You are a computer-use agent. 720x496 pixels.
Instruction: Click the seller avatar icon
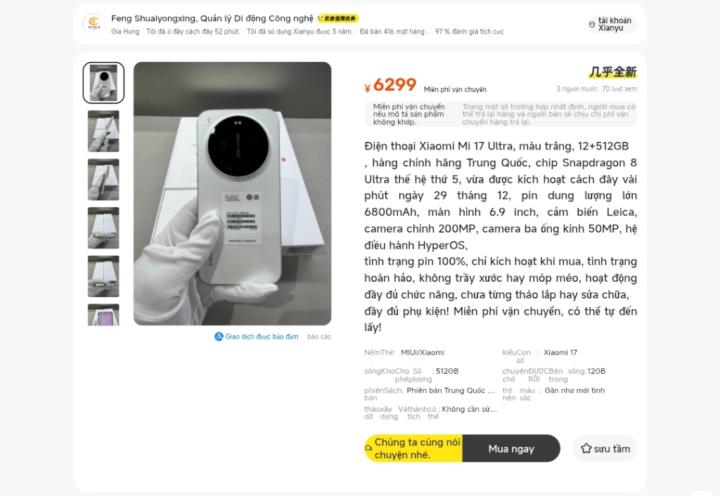(x=94, y=23)
